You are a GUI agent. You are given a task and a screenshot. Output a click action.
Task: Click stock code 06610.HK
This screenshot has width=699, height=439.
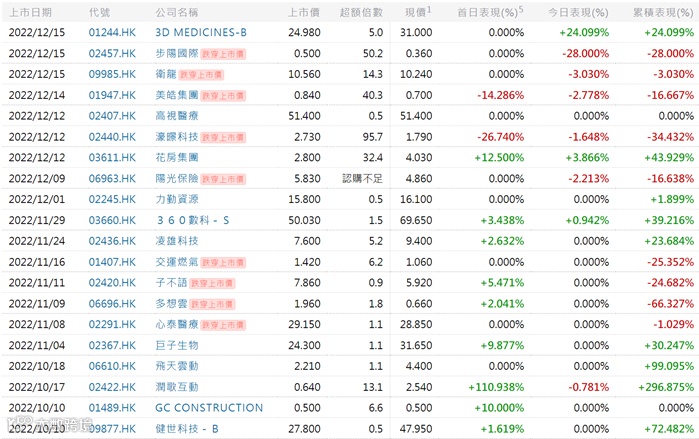pos(112,366)
